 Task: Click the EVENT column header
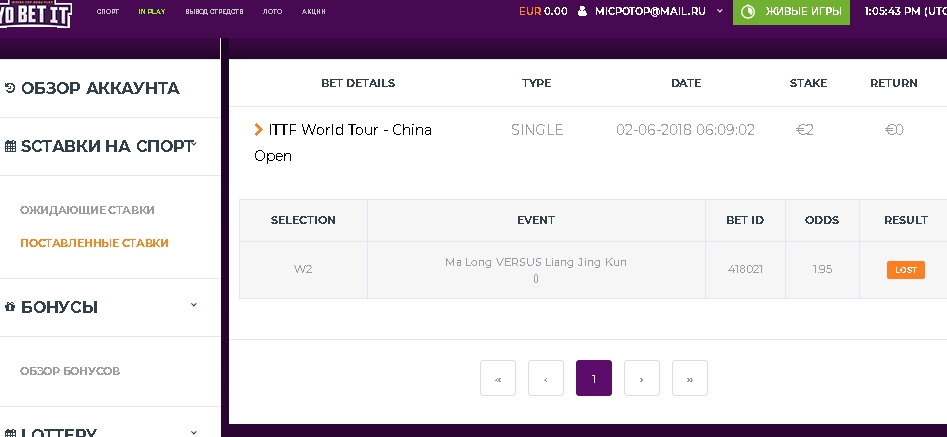tap(536, 220)
